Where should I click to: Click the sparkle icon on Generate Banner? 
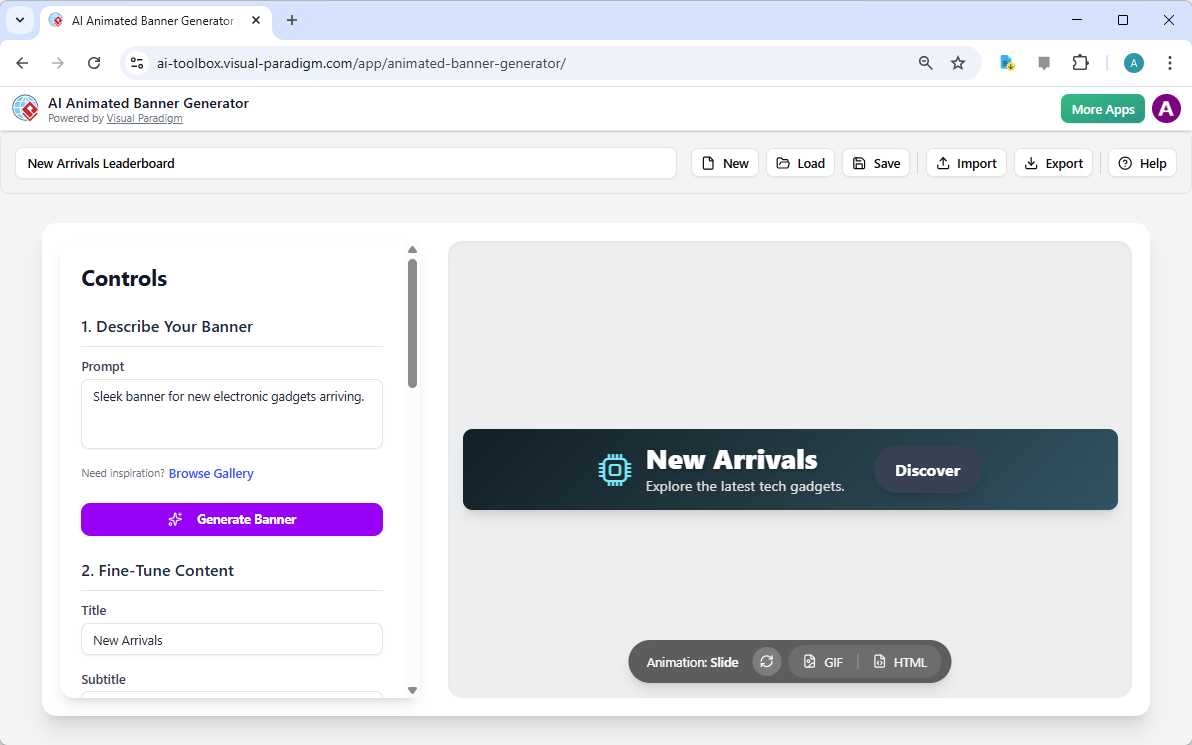click(x=175, y=519)
